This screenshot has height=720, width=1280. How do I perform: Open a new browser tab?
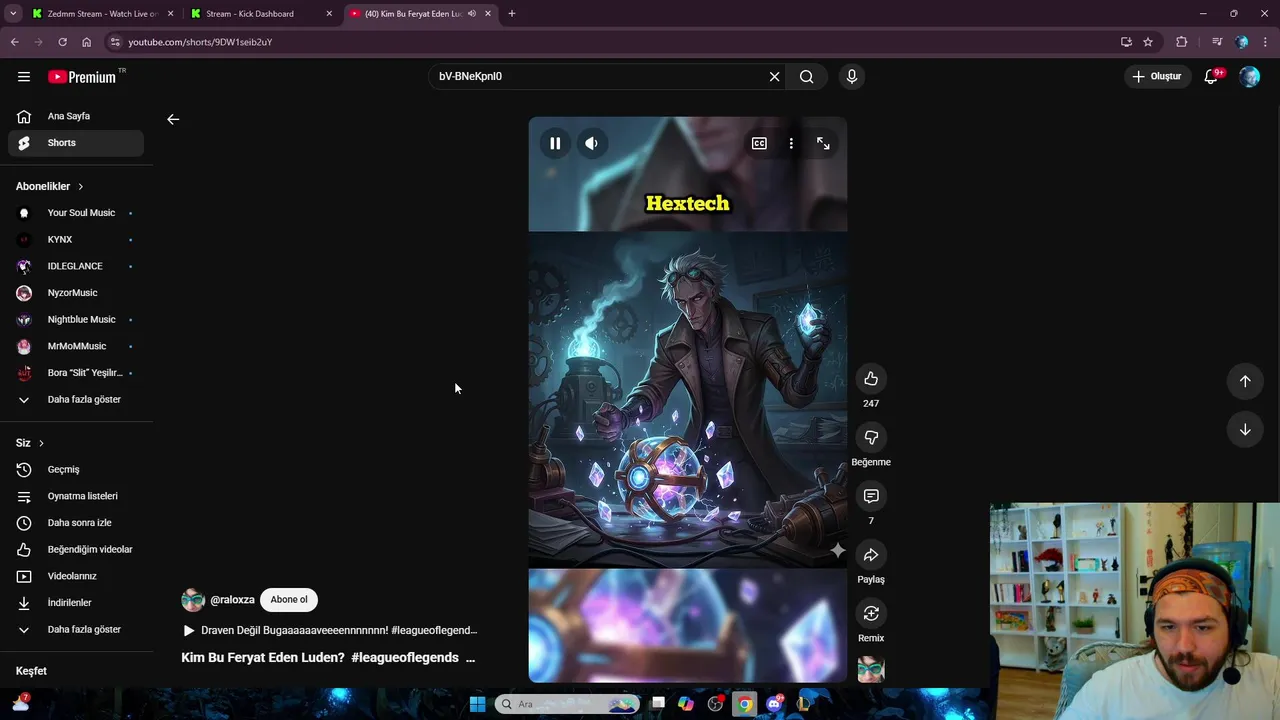pos(512,14)
